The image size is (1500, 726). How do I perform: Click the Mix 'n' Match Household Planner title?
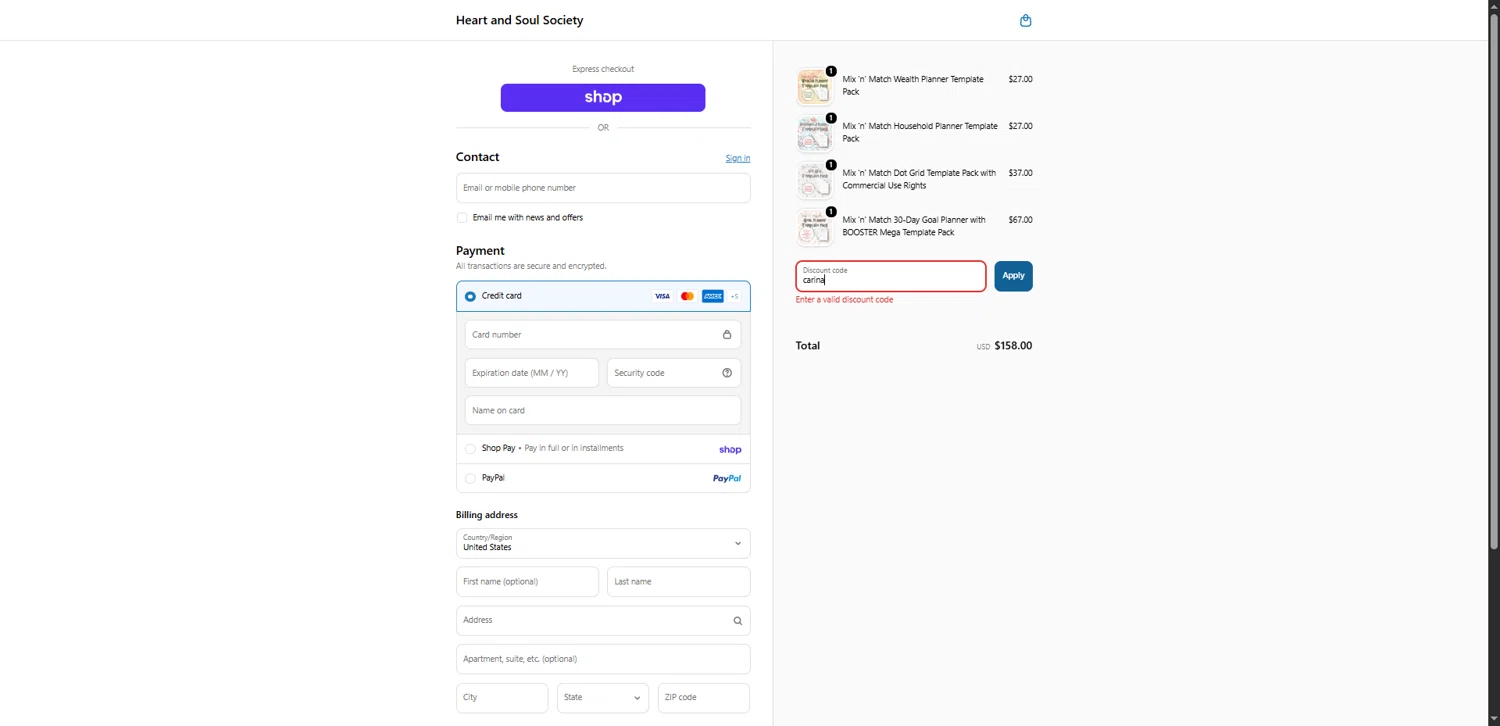tap(920, 132)
